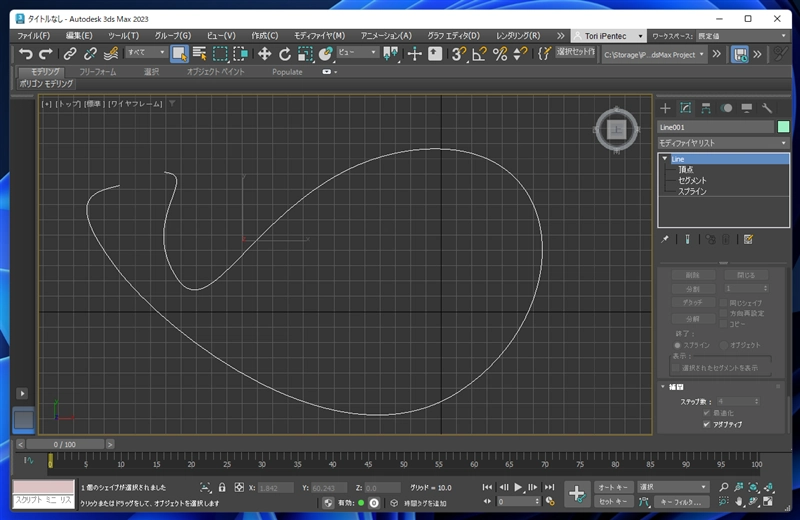Go to End frame button
The width and height of the screenshot is (800, 520).
click(x=549, y=487)
